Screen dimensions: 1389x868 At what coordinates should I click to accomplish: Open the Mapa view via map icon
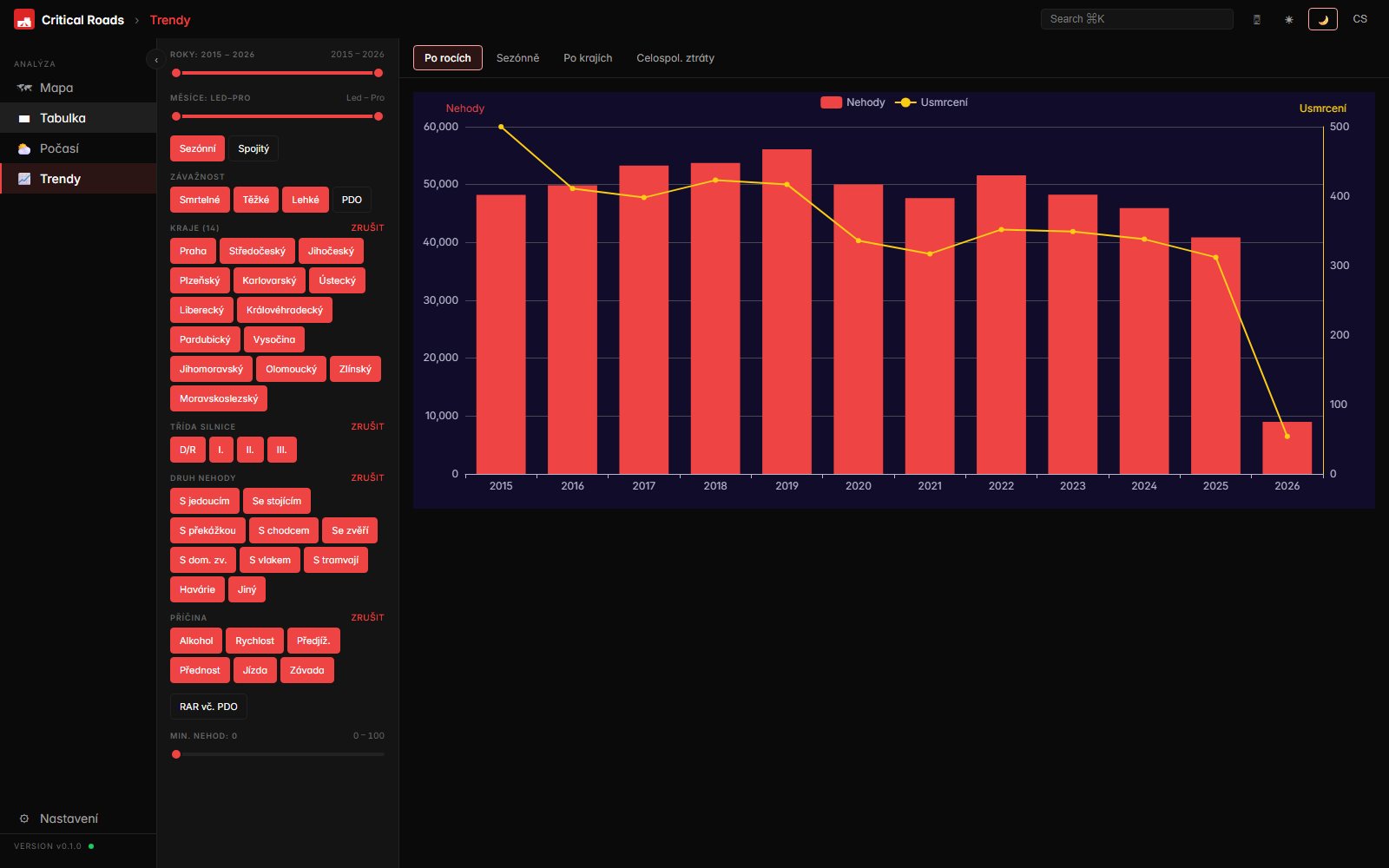(24, 88)
